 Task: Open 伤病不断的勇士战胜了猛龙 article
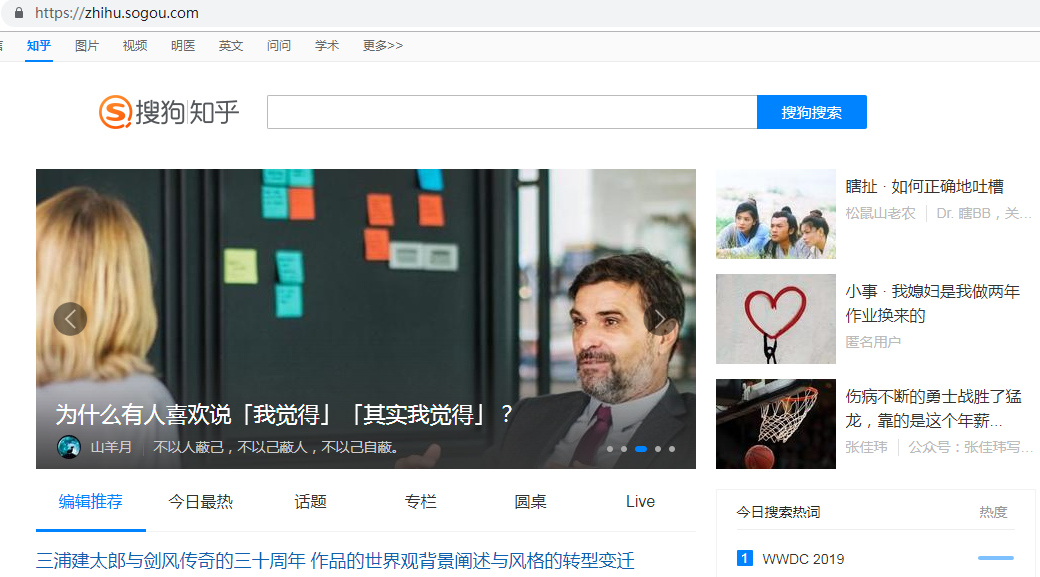(933, 408)
